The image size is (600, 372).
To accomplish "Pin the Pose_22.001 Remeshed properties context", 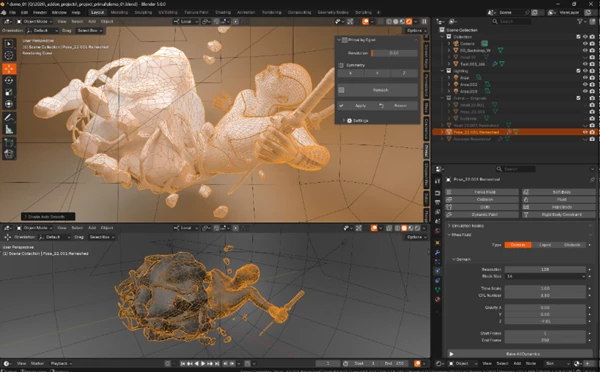I will pyautogui.click(x=592, y=179).
